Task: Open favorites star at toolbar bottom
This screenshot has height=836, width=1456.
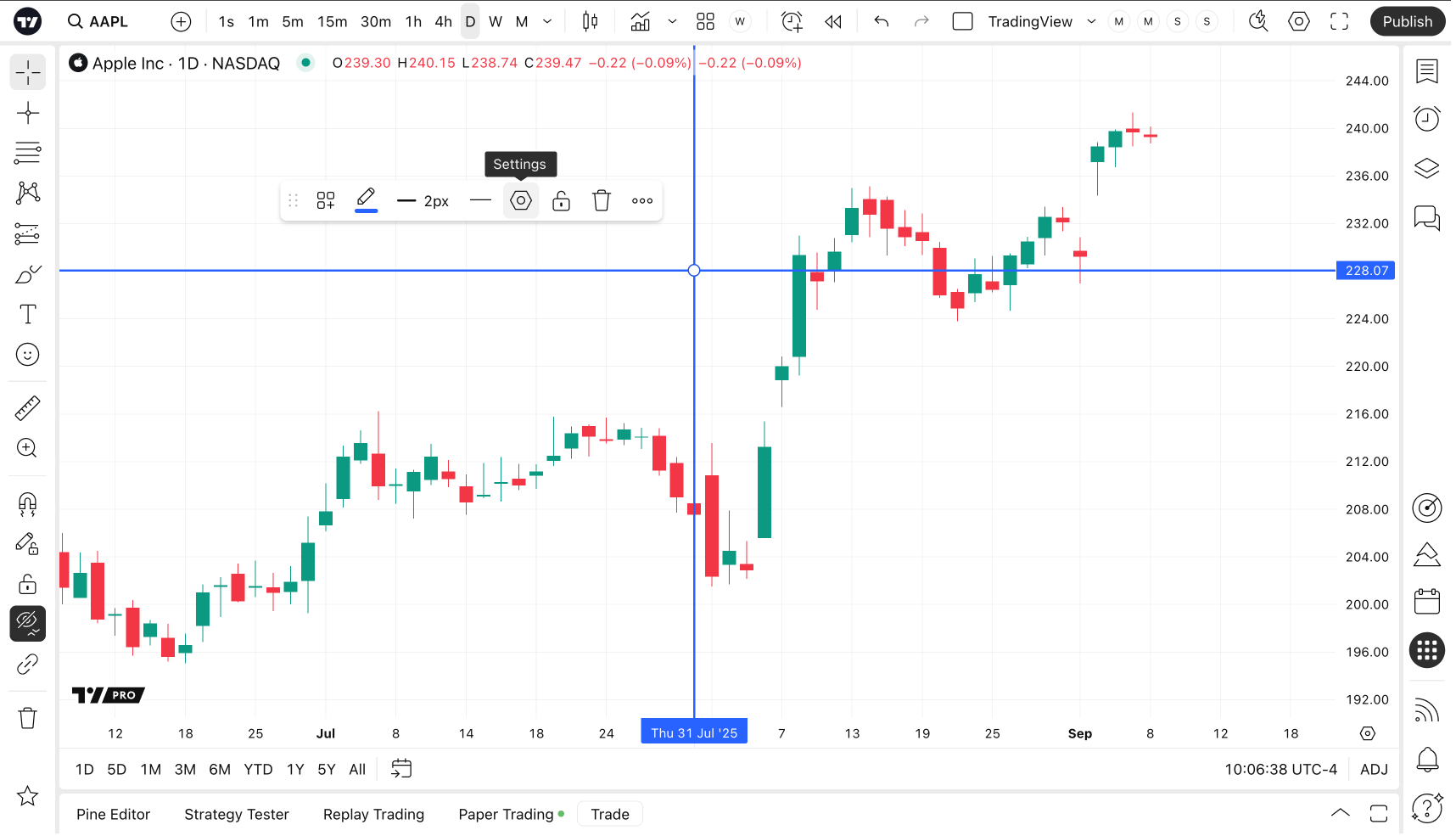Action: [28, 796]
